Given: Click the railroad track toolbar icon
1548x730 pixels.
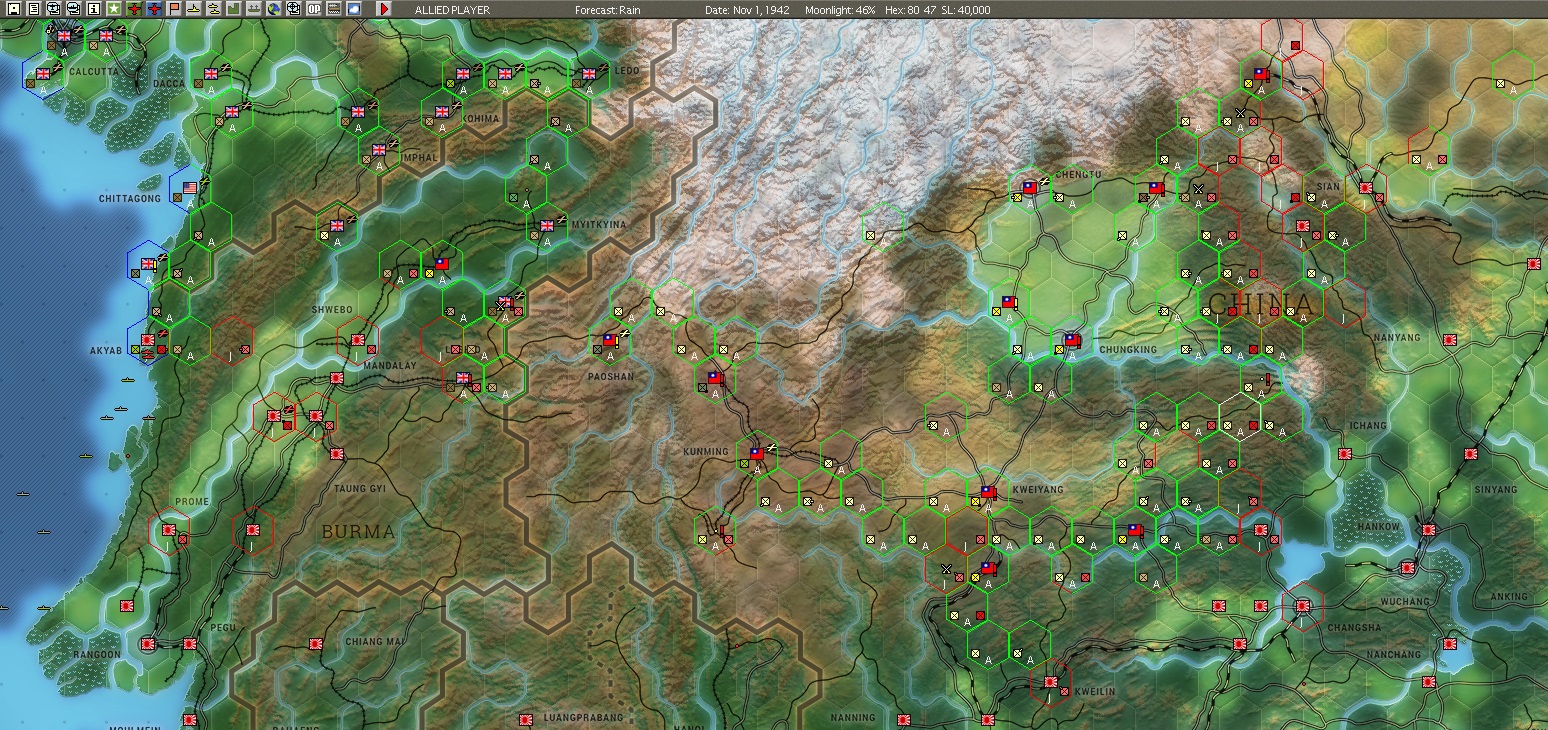Looking at the screenshot, I should click(x=334, y=9).
